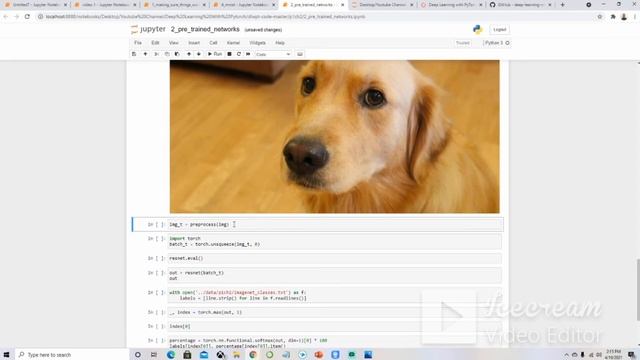Open the Mail app from the taskbar
The height and width of the screenshot is (360, 640).
point(204,355)
